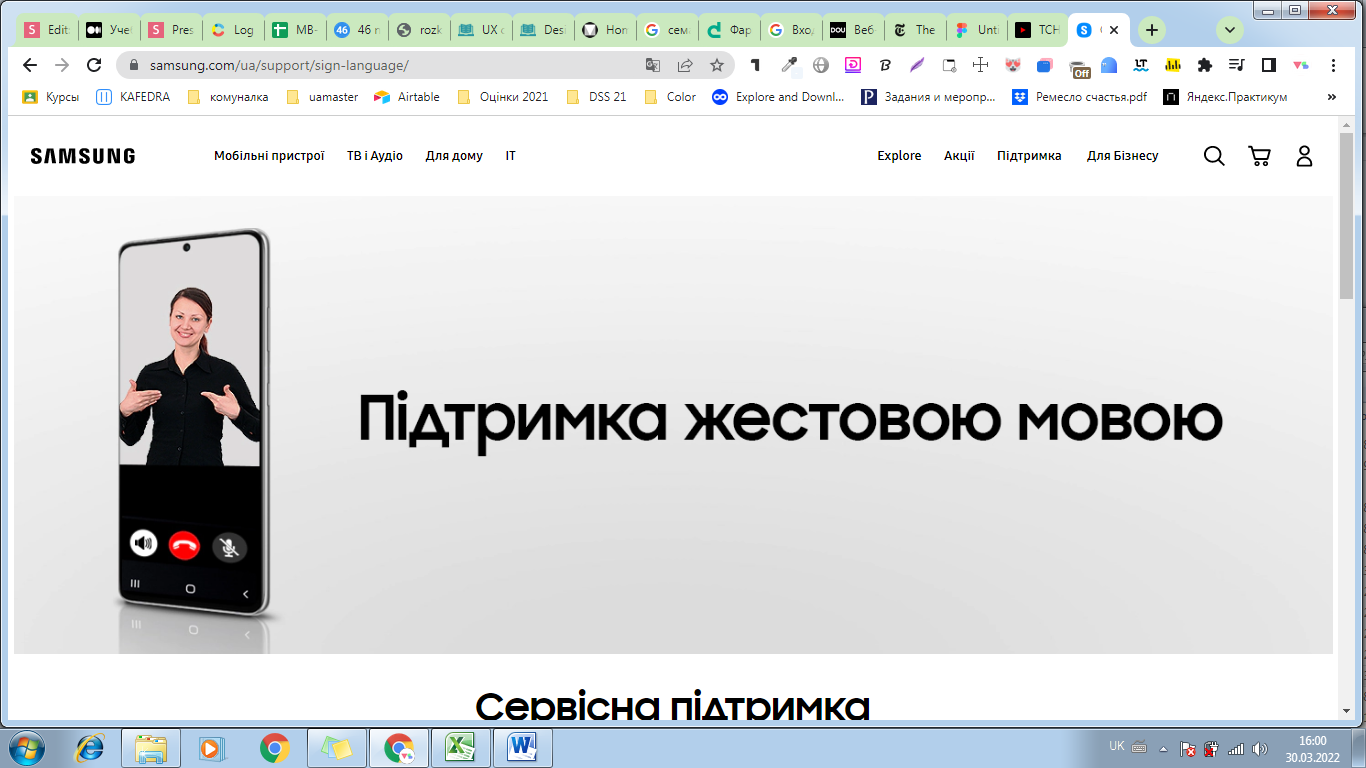Open the DSS 21 bookmark folder
Image resolution: width=1366 pixels, height=768 pixels.
(x=596, y=97)
